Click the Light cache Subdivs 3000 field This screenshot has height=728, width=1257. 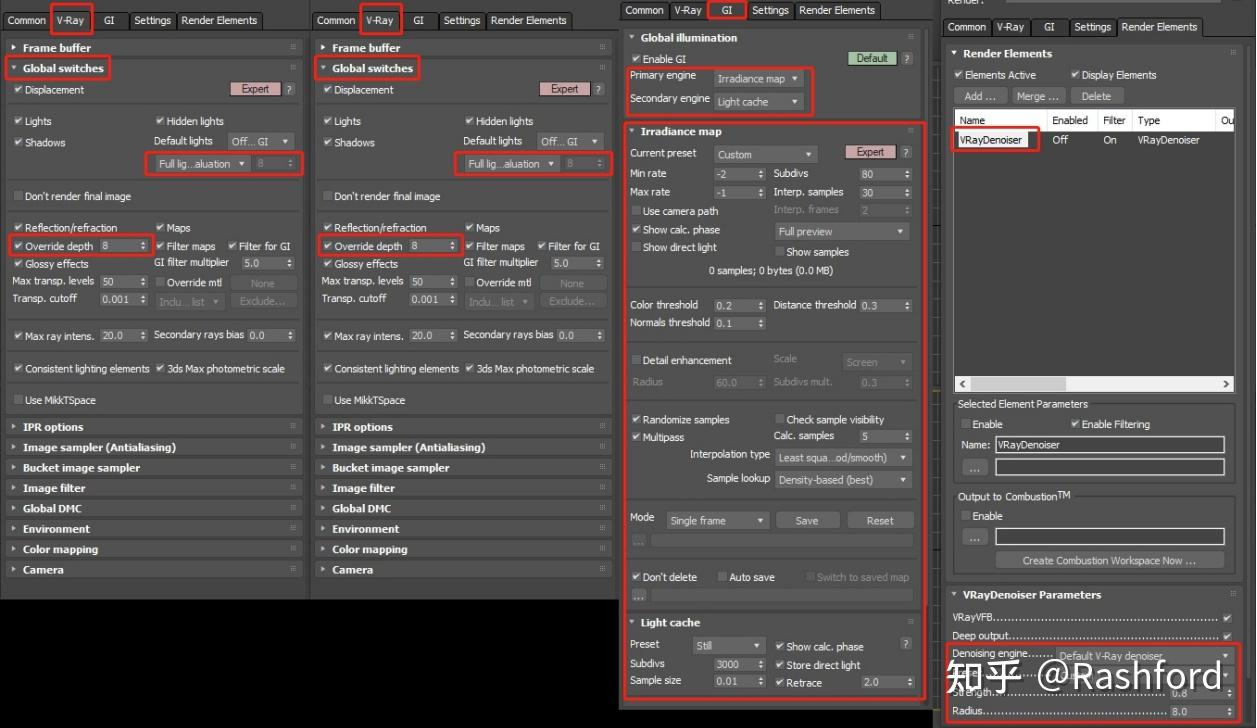735,664
